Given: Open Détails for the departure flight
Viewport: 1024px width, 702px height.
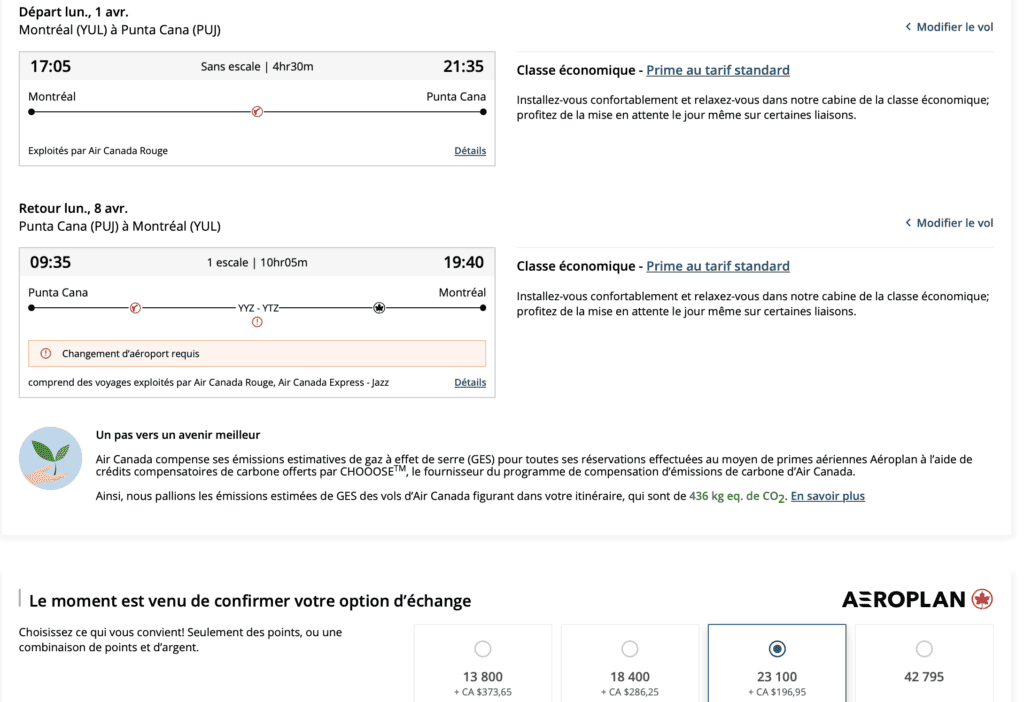Looking at the screenshot, I should [x=470, y=151].
